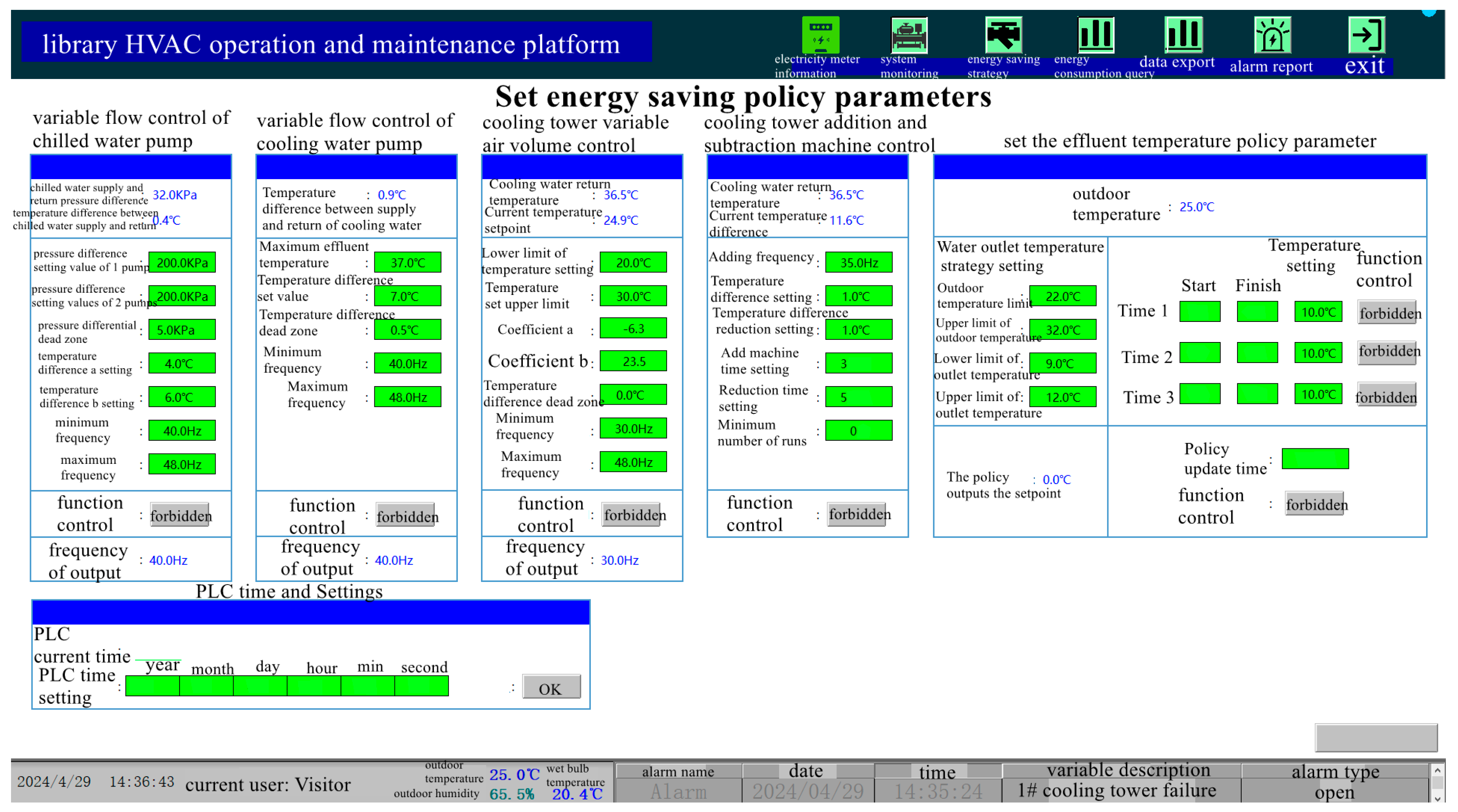This screenshot has height=812, width=1458.
Task: Select the PLC year input field
Action: (152, 686)
